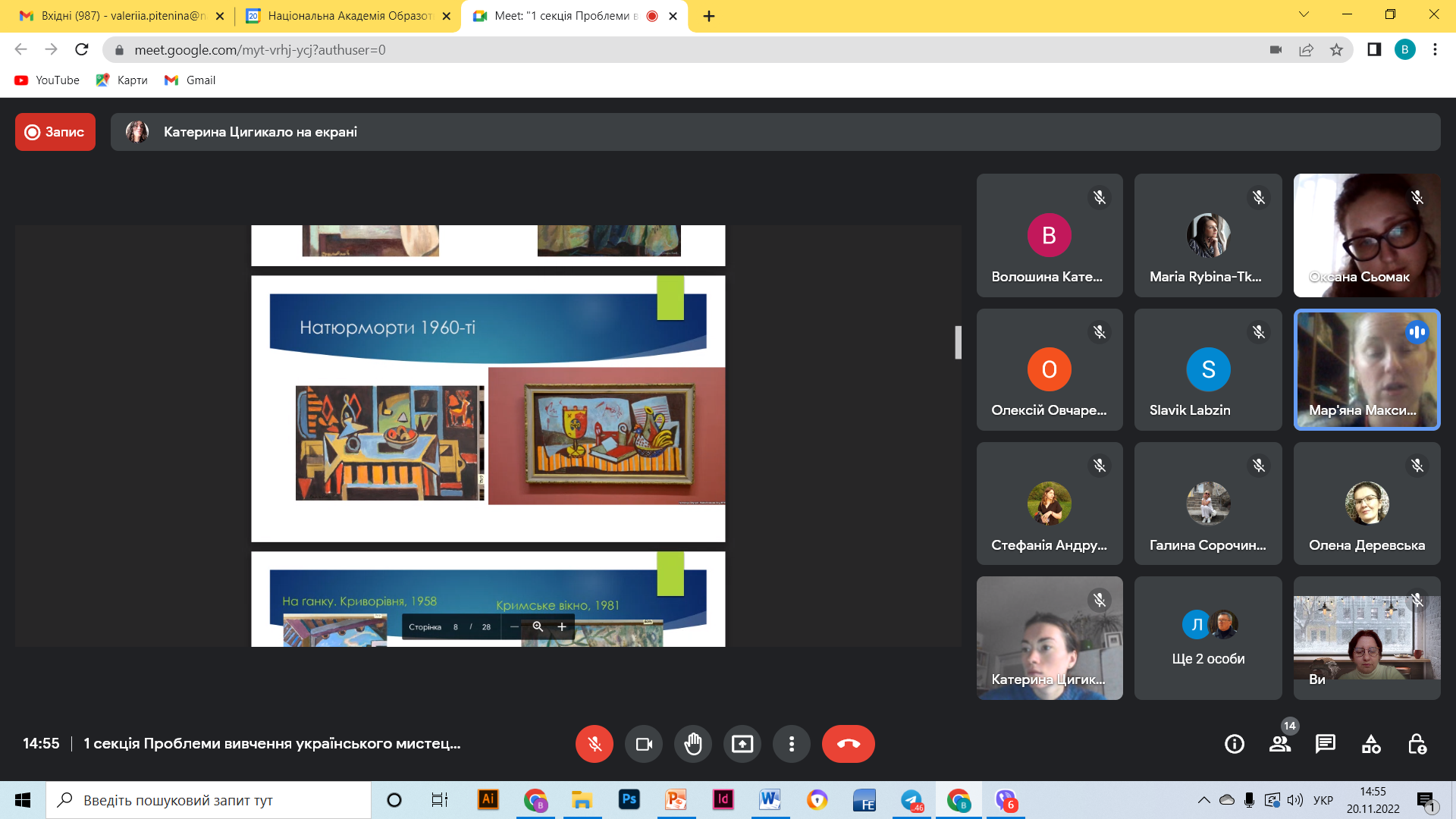The image size is (1456, 819).
Task: Select the Волошина Кате... participant tile
Action: tap(1050, 235)
